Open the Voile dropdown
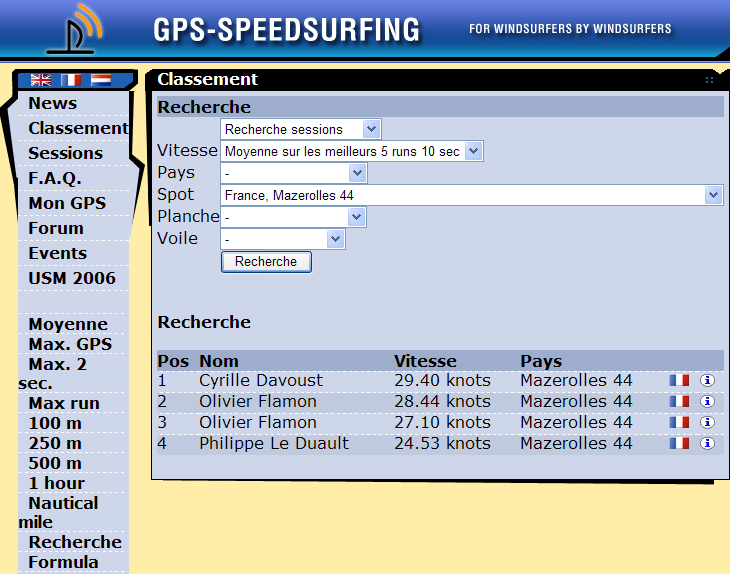This screenshot has height=575, width=731. [x=283, y=239]
